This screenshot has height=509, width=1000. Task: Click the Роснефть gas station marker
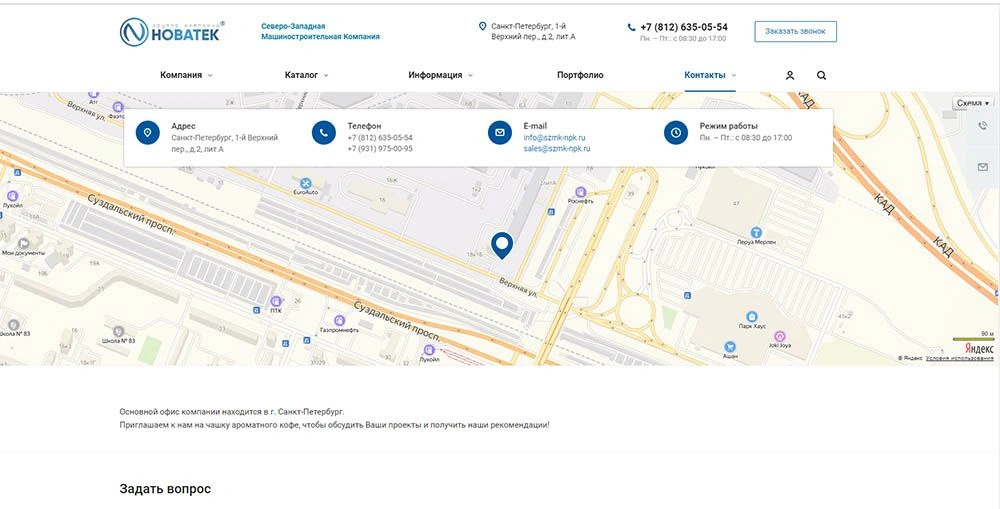pos(581,192)
